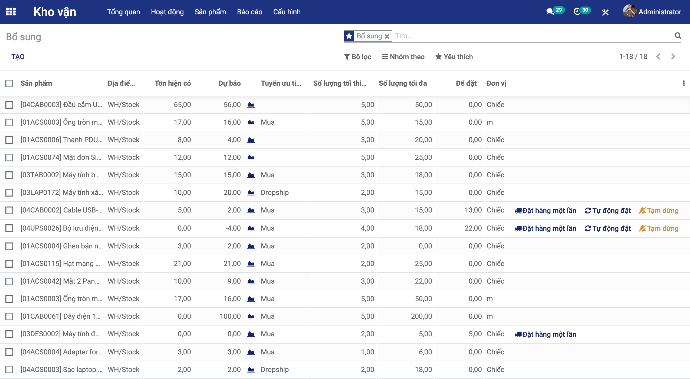690x379 pixels.
Task: Click Đặt hàng một lần for 04CAB0002
Action: click(x=546, y=210)
